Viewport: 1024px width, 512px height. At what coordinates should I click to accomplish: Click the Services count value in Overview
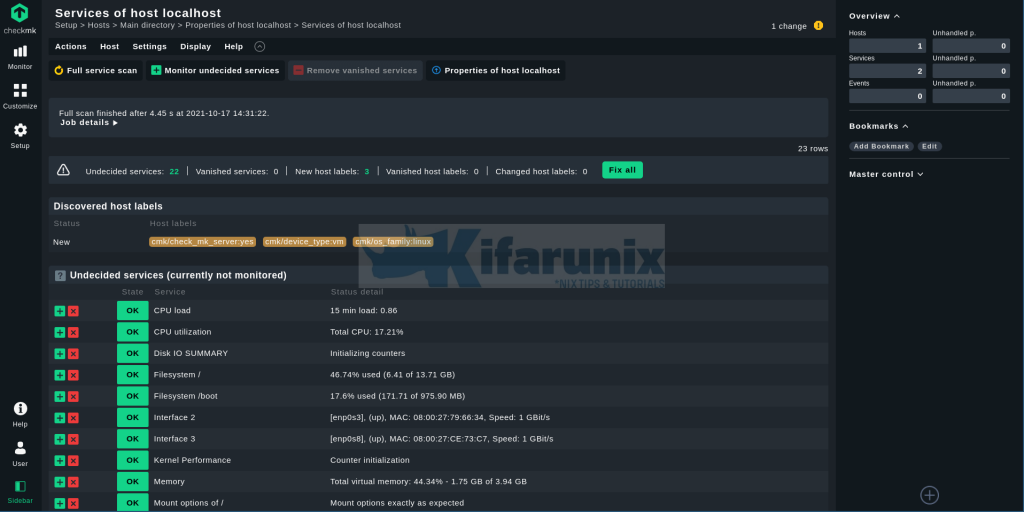[888, 71]
